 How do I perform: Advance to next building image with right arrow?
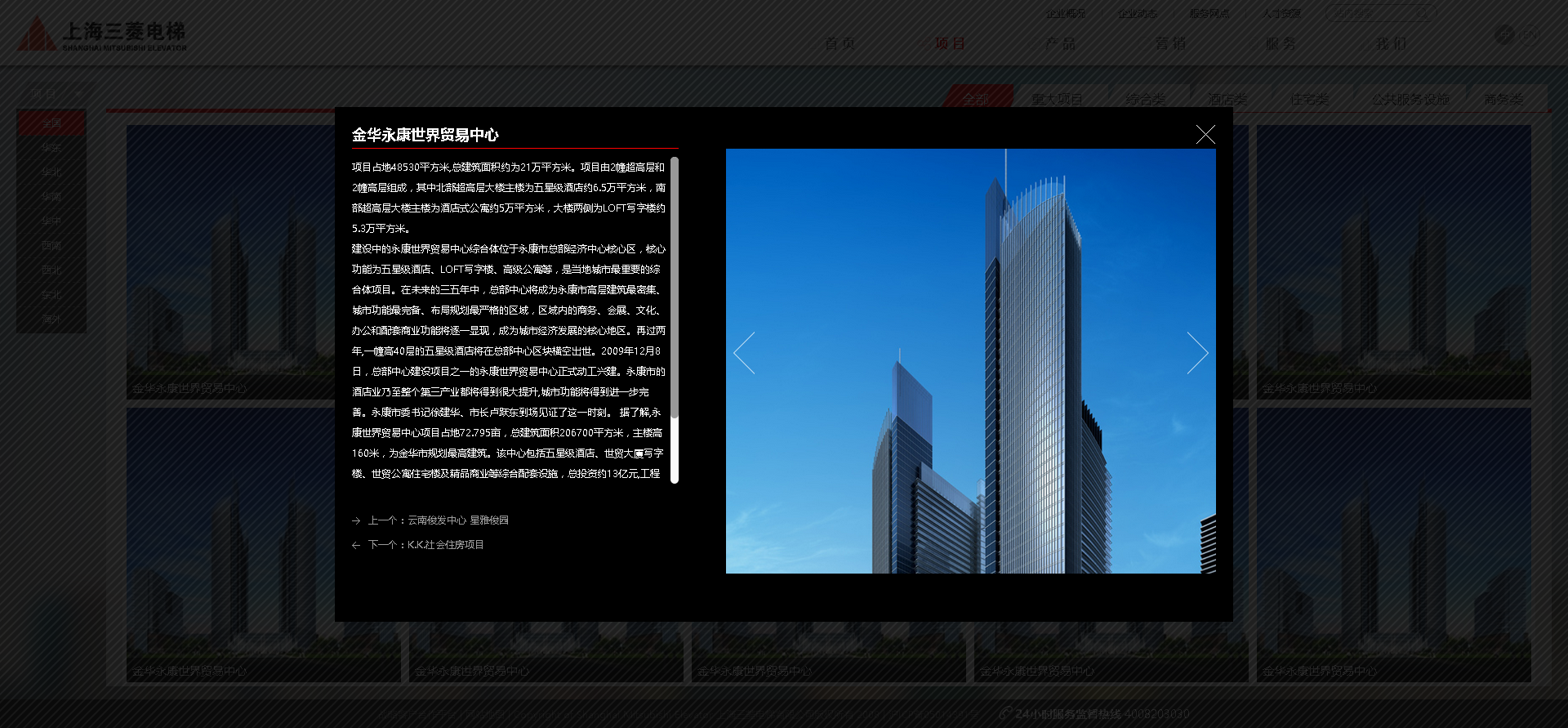1197,353
